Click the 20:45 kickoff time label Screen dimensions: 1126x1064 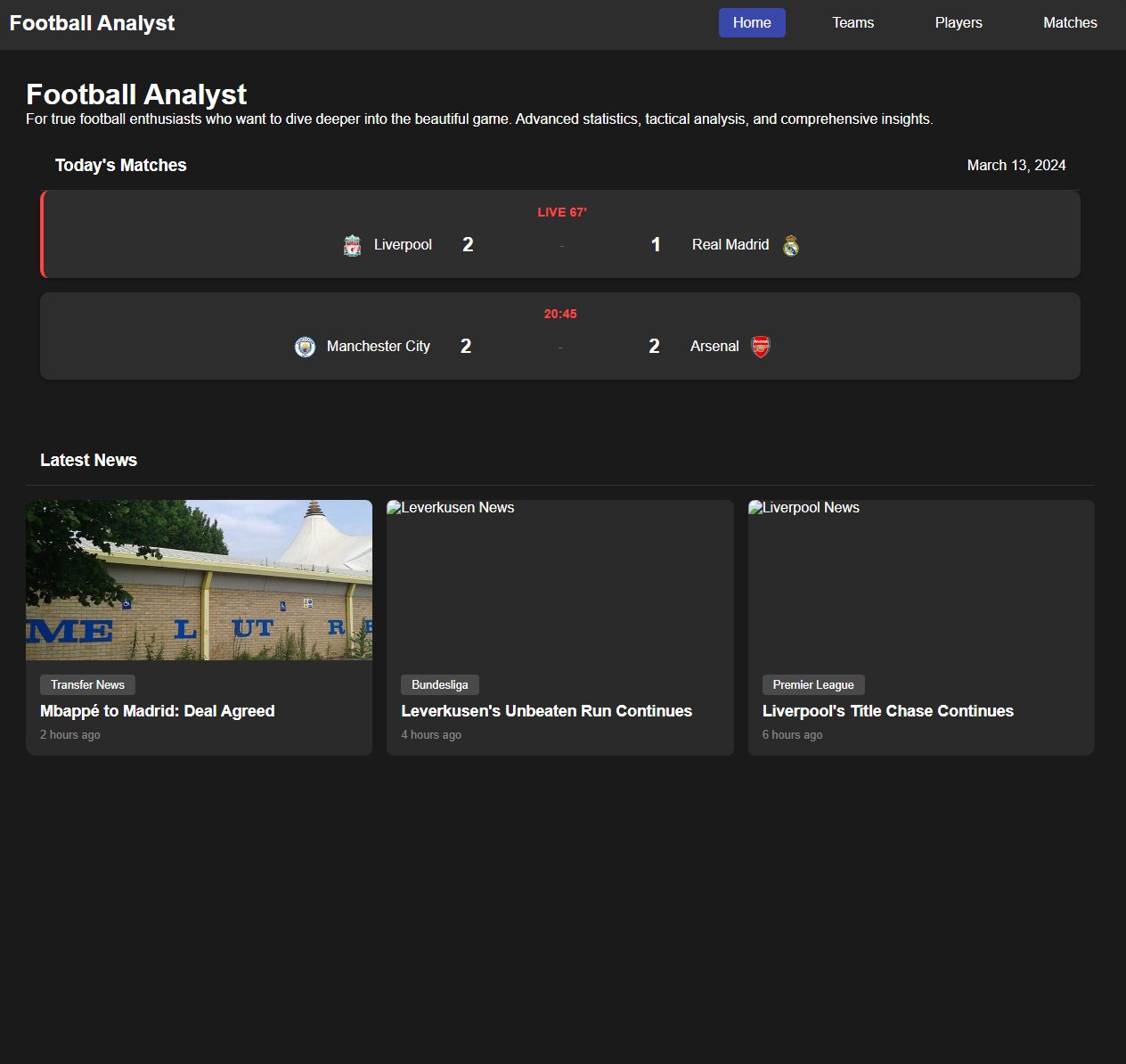coord(560,314)
